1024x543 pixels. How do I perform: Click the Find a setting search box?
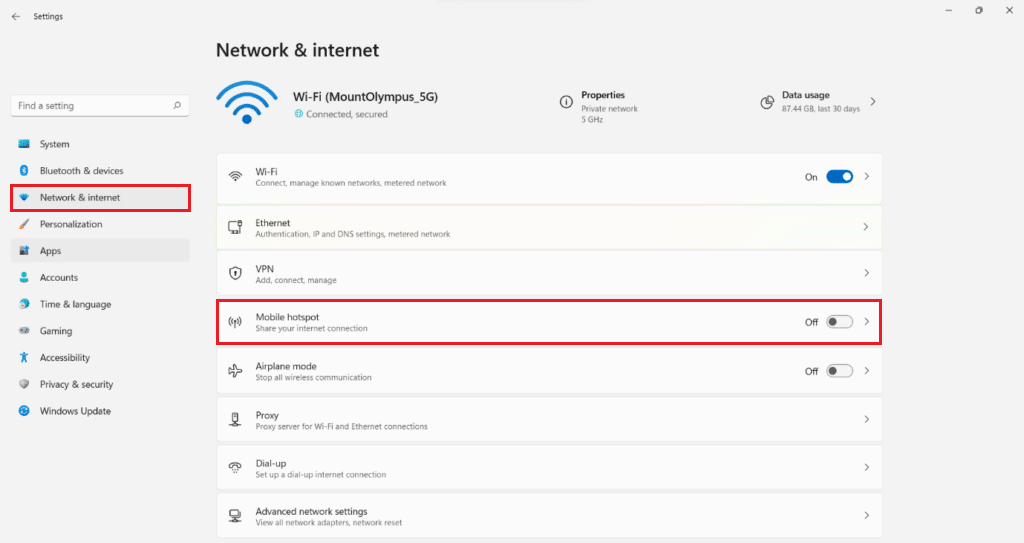[90, 105]
